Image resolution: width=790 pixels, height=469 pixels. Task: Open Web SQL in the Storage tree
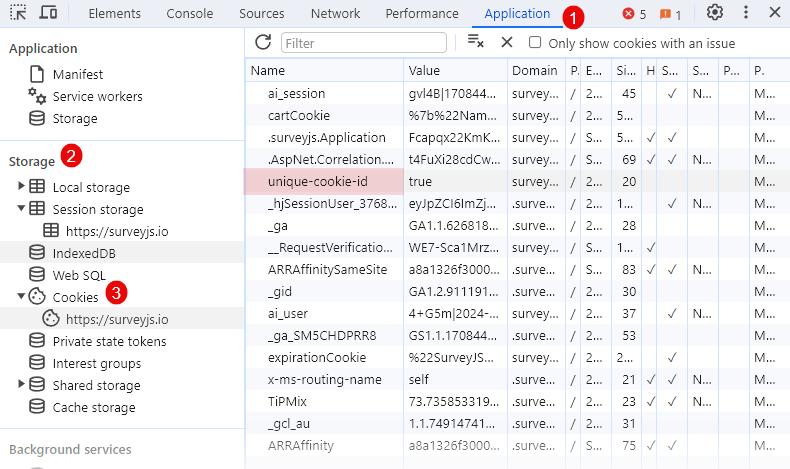point(79,275)
